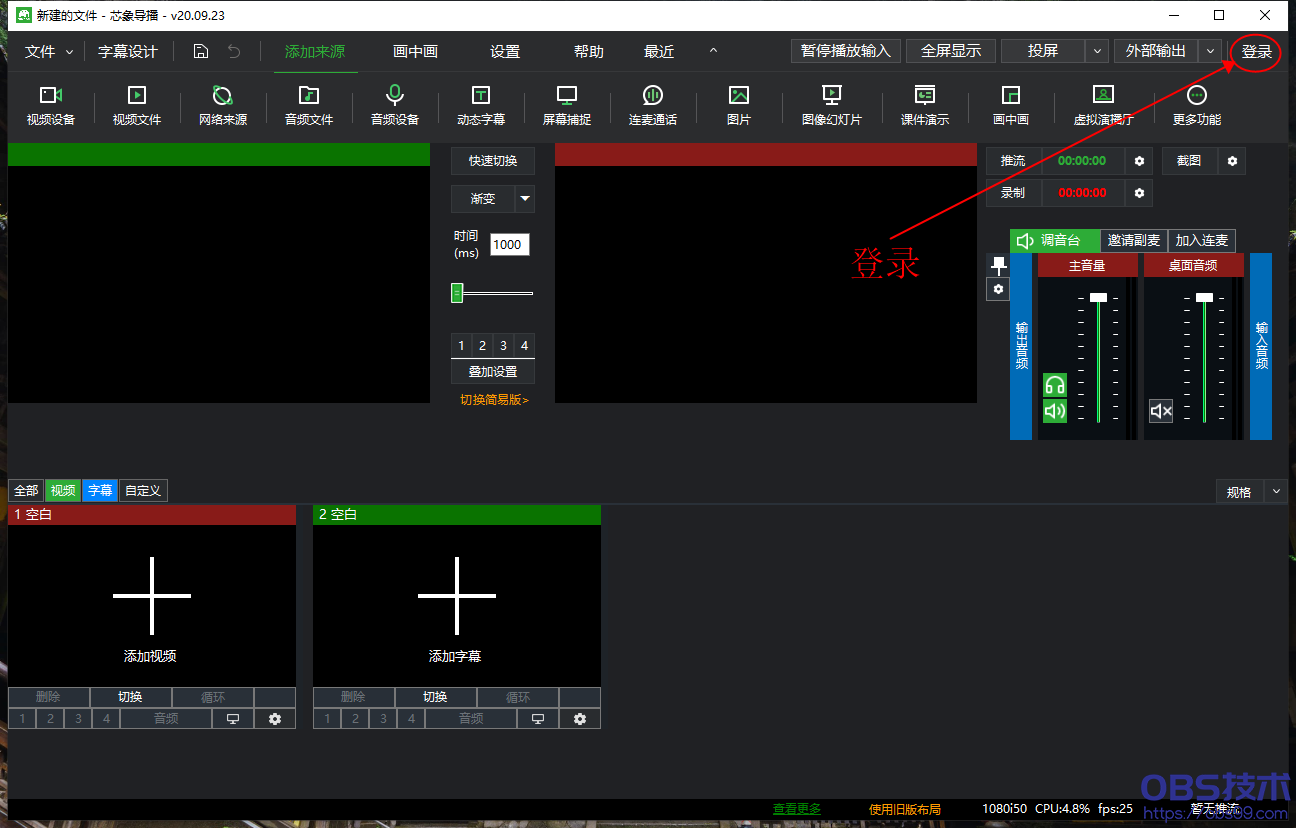1296x828 pixels.
Task: Switch to the 画中画 tab
Action: point(415,51)
